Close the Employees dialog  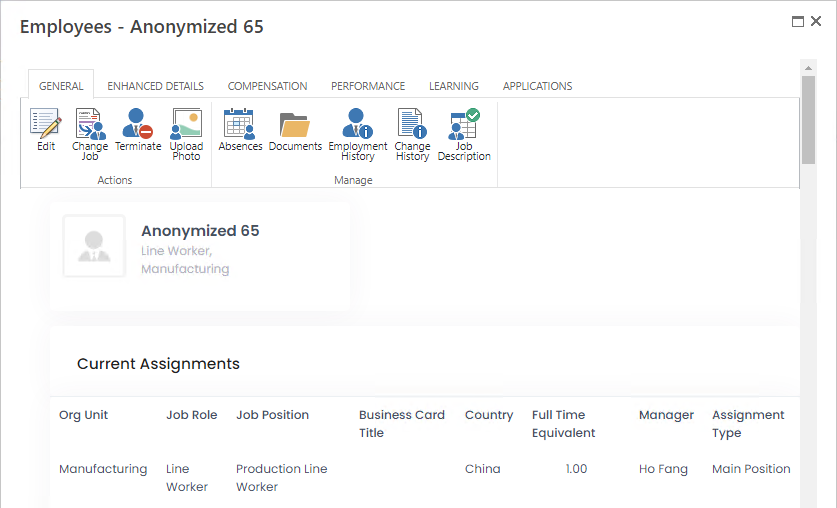point(816,21)
